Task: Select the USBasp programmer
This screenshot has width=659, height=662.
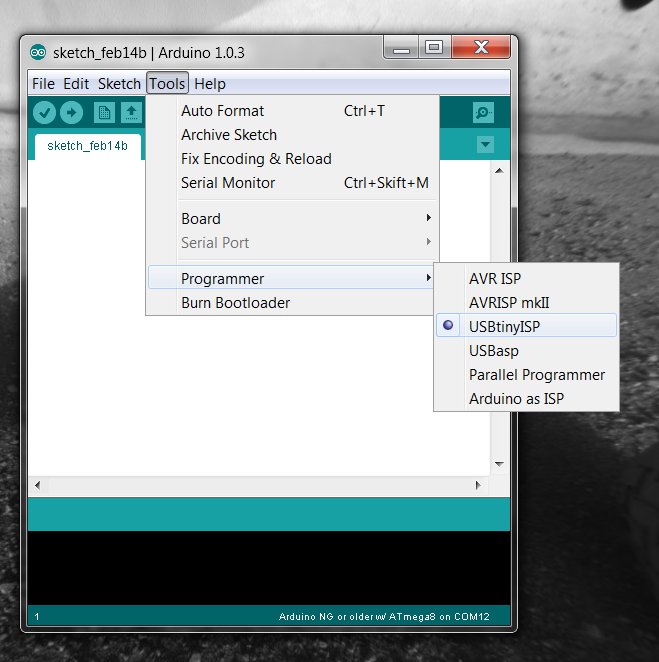Action: coord(526,350)
